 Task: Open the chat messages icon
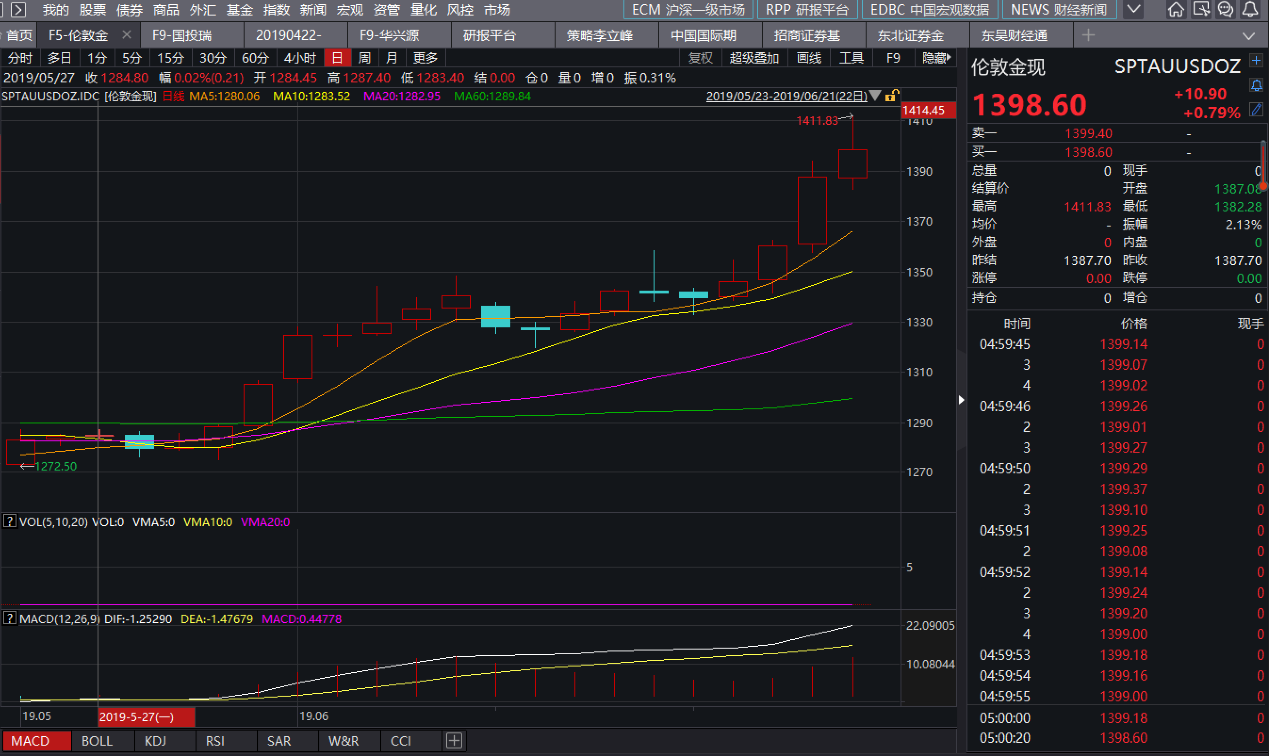(1226, 10)
